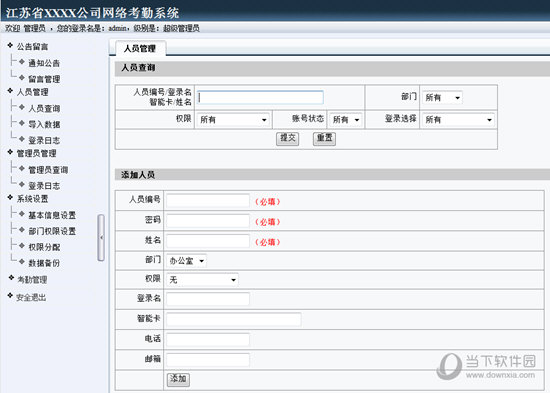Expand 公告留言 menu group
This screenshot has height=393, width=550.
32,47
